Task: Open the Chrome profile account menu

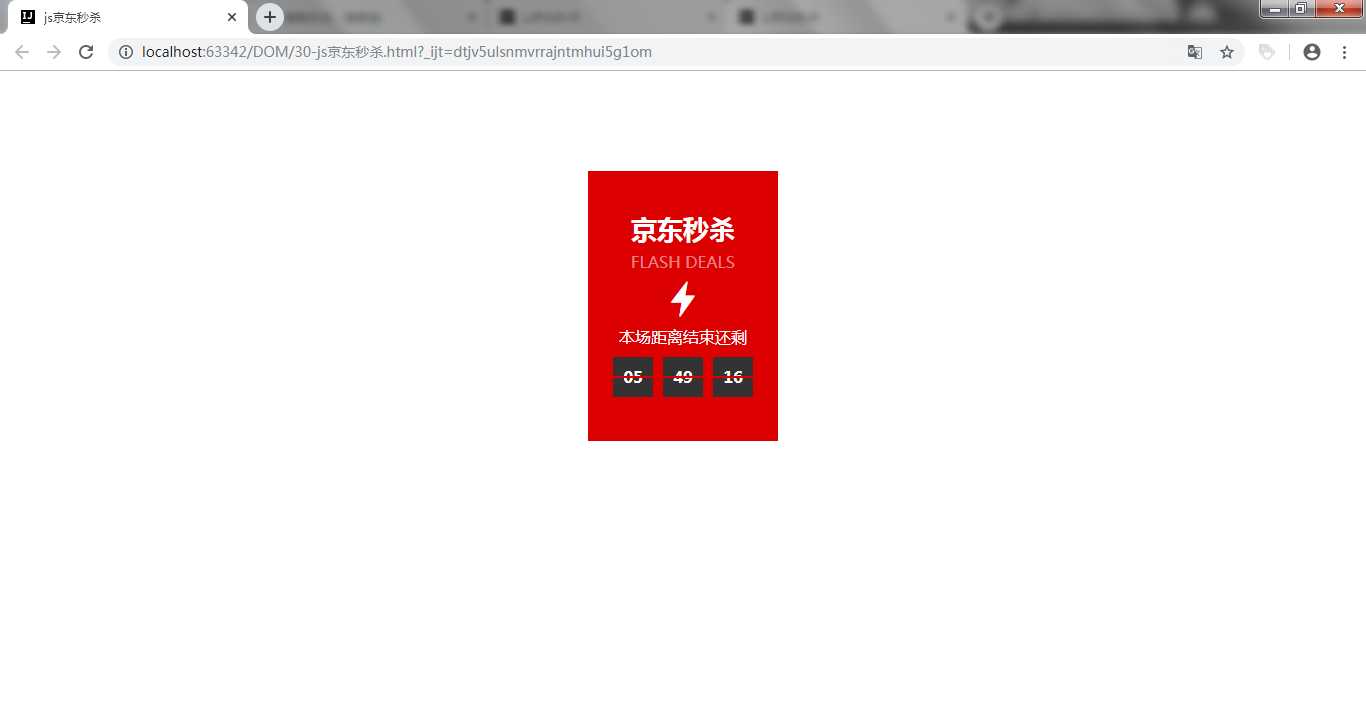Action: point(1312,52)
